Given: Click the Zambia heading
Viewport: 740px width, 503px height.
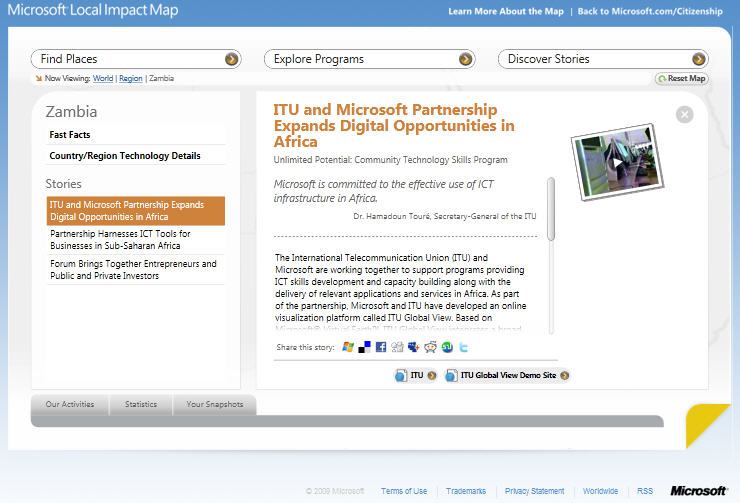Looking at the screenshot, I should (71, 112).
